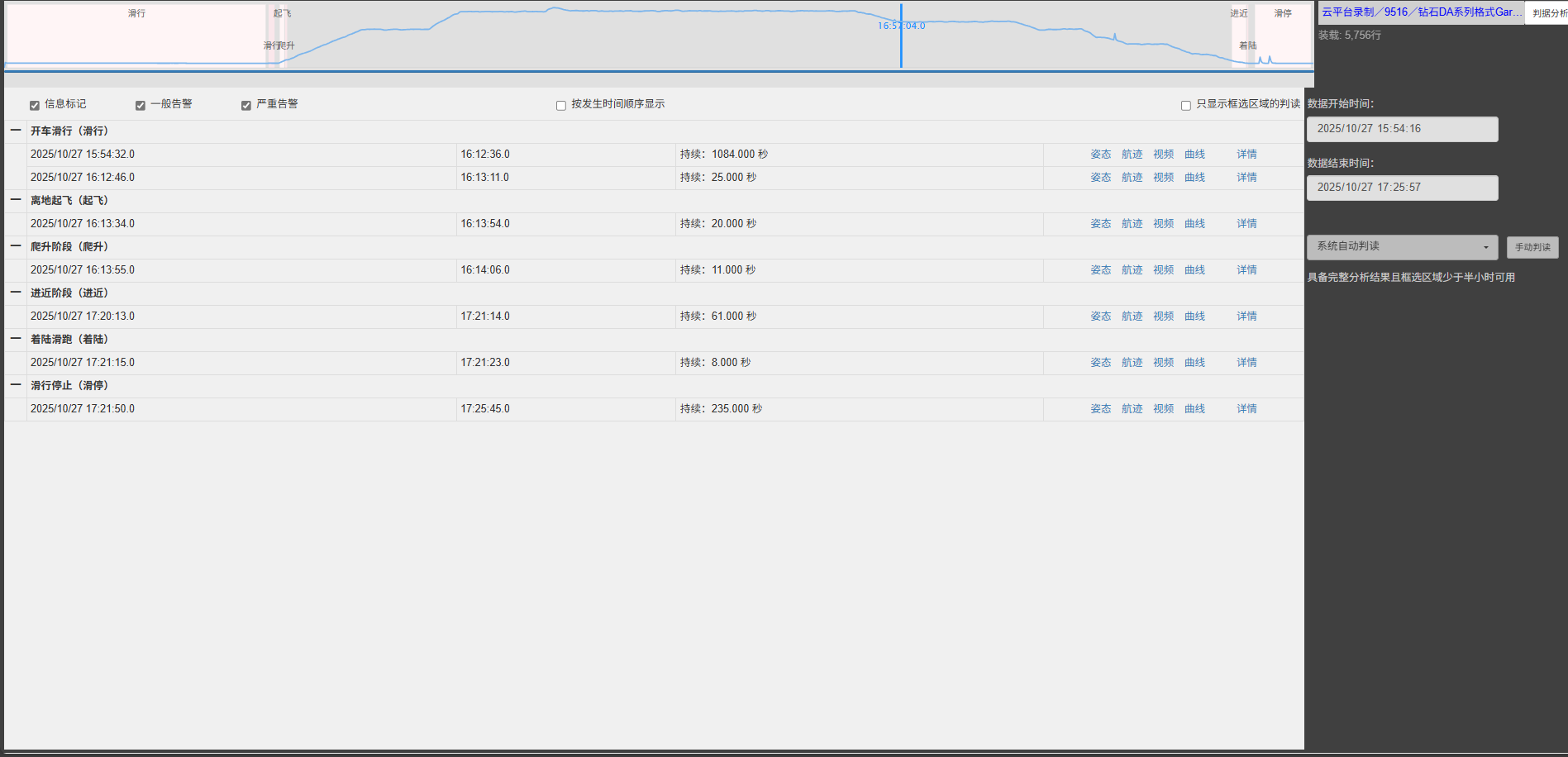The image size is (1568, 757).
Task: View 详情 for the 滑停 17:21:50 row
Action: (x=1246, y=409)
